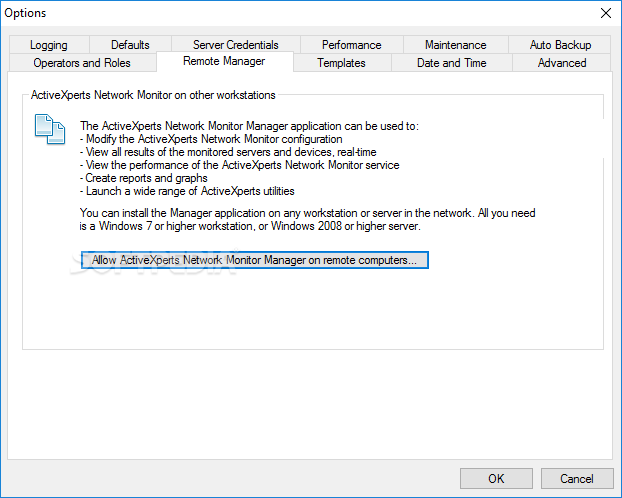Click 'Create reports and graphs' text line
The height and width of the screenshot is (498, 622).
click(144, 178)
